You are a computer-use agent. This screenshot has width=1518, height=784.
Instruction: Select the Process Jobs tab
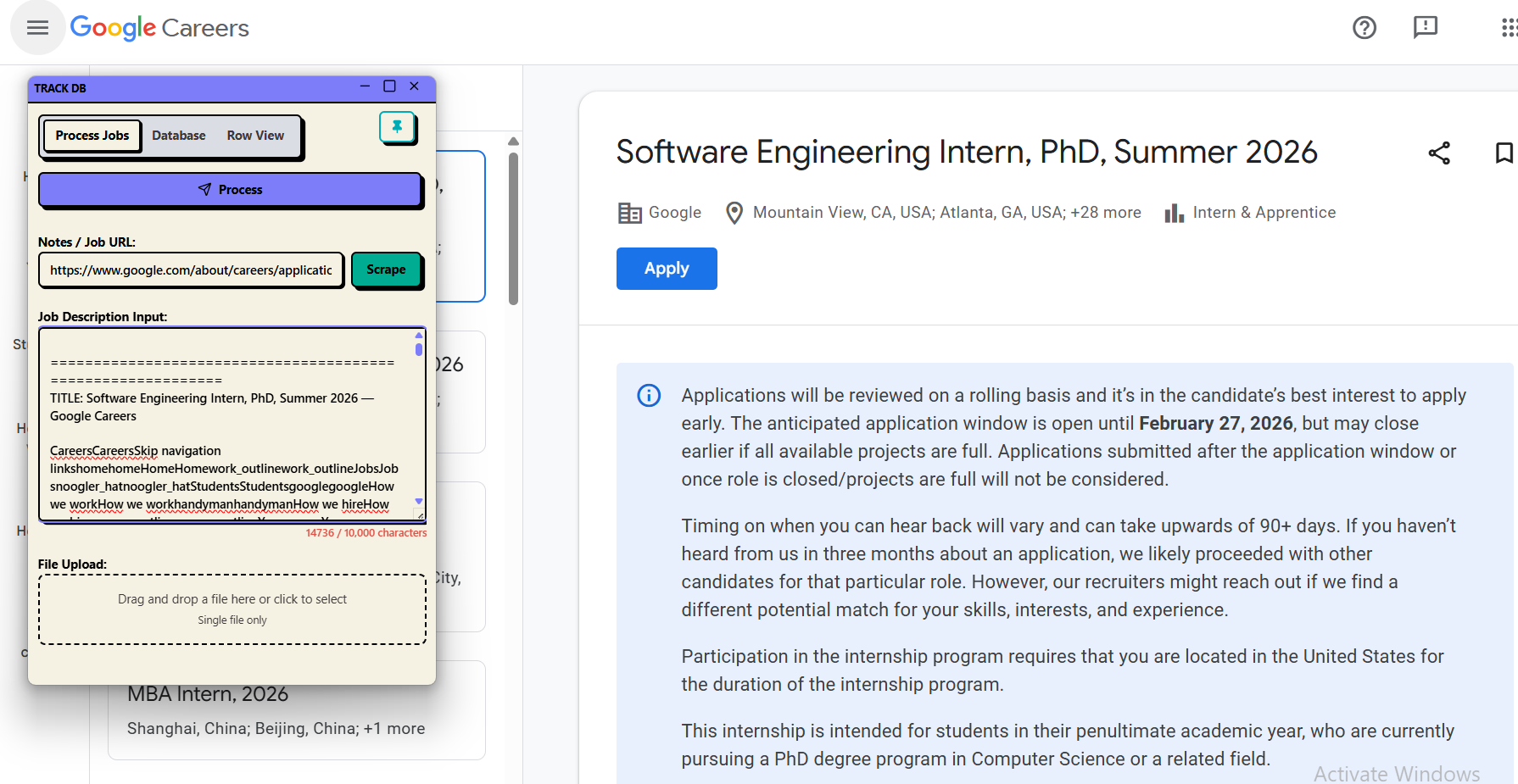click(92, 136)
